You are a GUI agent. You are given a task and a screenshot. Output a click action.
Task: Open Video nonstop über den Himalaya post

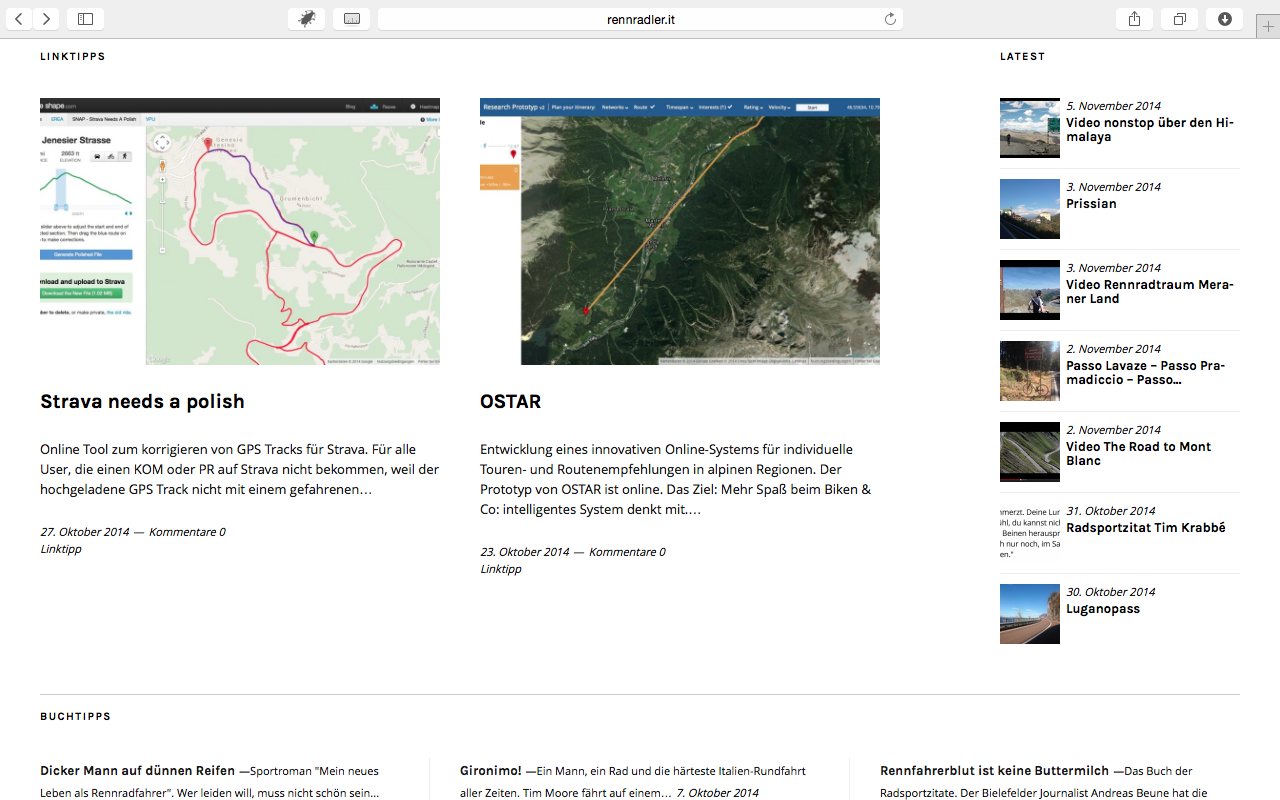[x=1149, y=130]
